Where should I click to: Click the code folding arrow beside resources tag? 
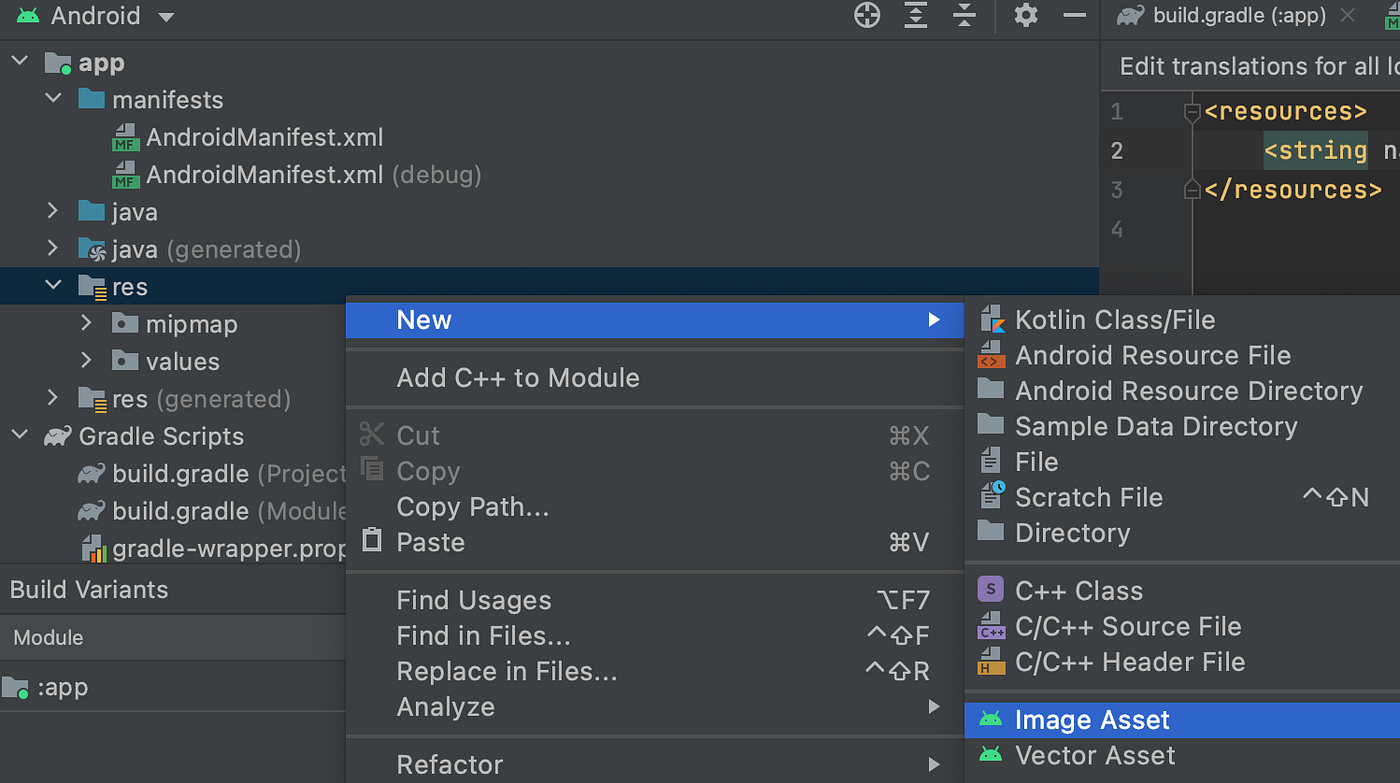pyautogui.click(x=1192, y=111)
